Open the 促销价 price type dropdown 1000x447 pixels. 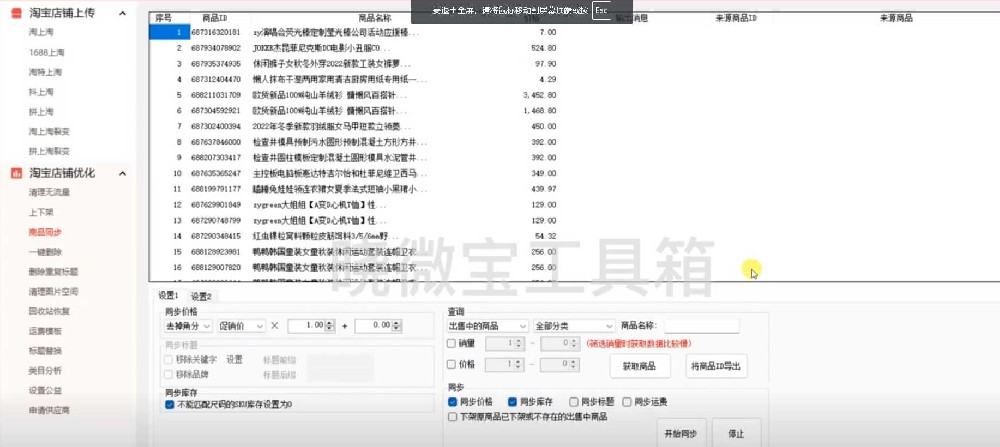(x=241, y=326)
